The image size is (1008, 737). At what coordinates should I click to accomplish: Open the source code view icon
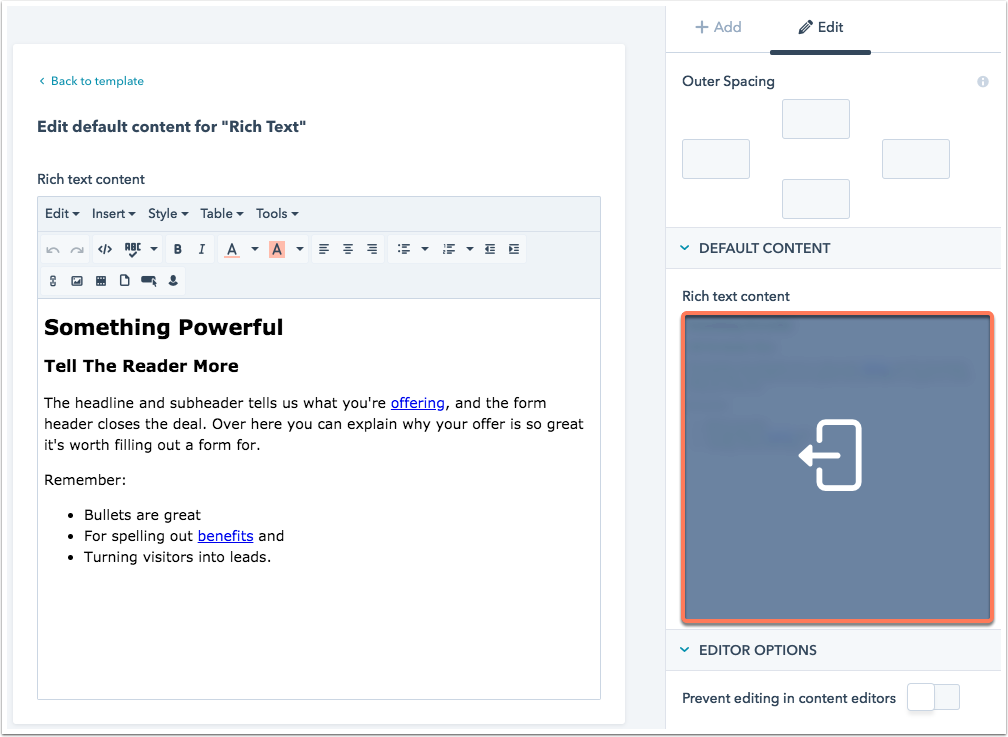(105, 249)
